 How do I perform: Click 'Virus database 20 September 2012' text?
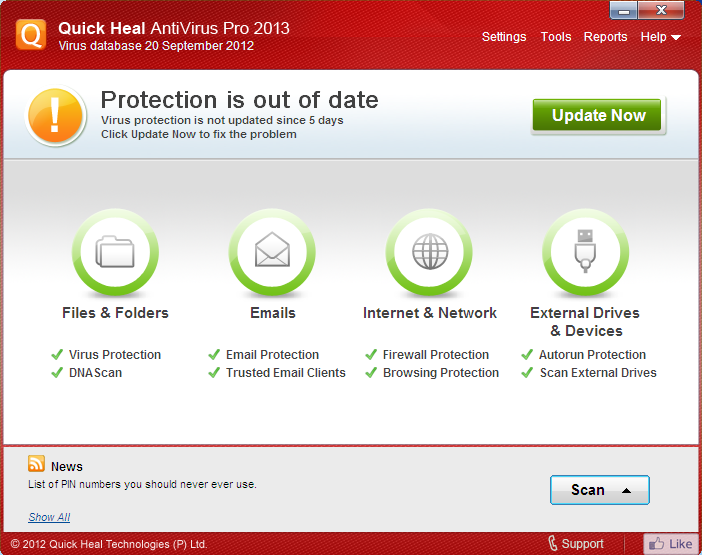coord(156,46)
